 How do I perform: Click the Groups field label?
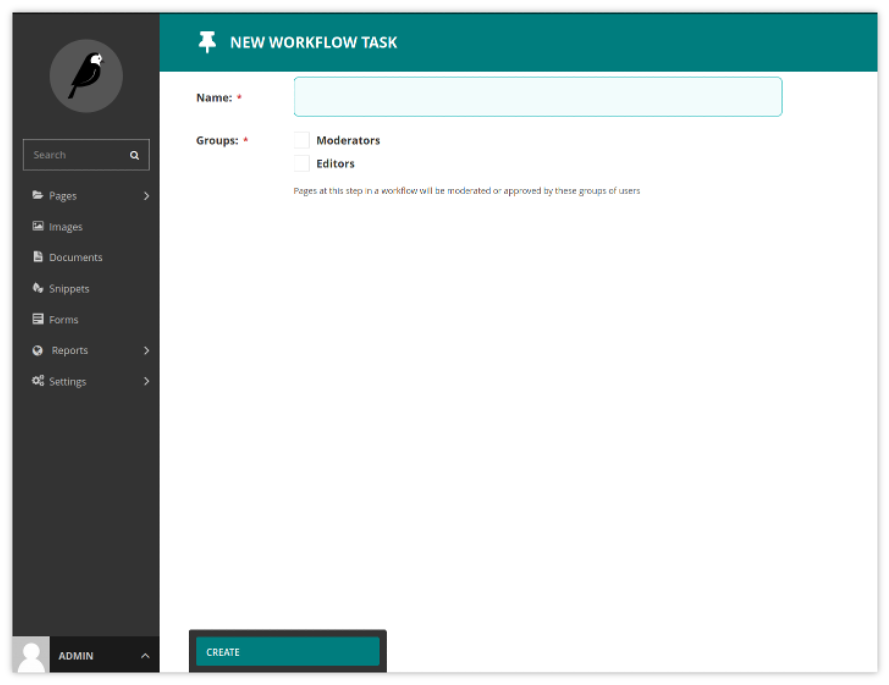[x=217, y=141]
